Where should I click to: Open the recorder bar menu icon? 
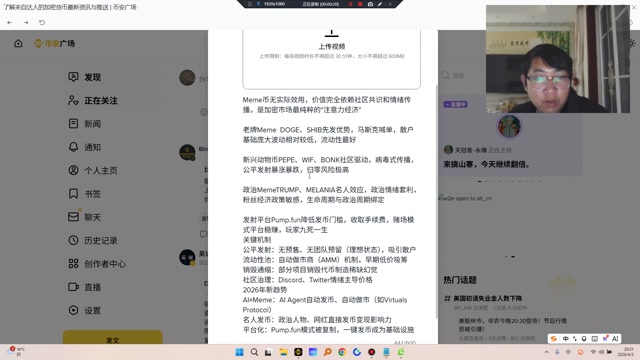(x=250, y=4)
